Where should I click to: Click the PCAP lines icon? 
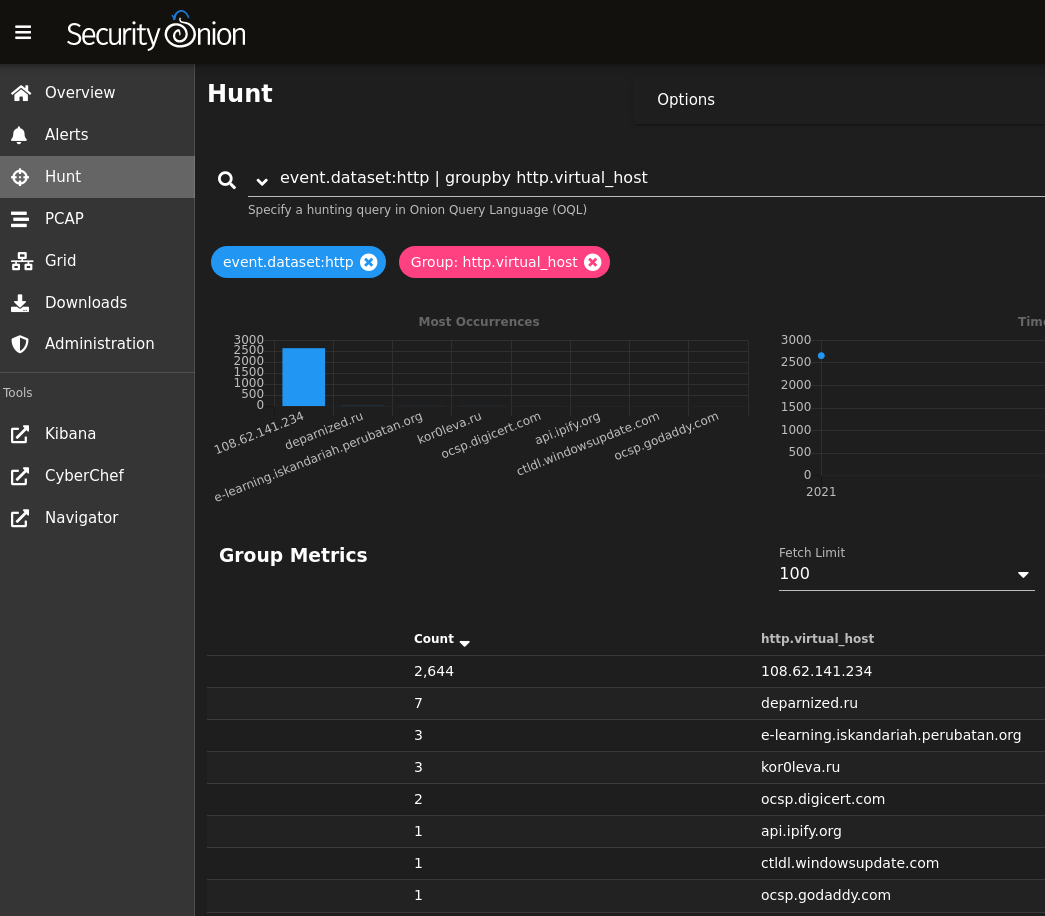pyautogui.click(x=20, y=219)
